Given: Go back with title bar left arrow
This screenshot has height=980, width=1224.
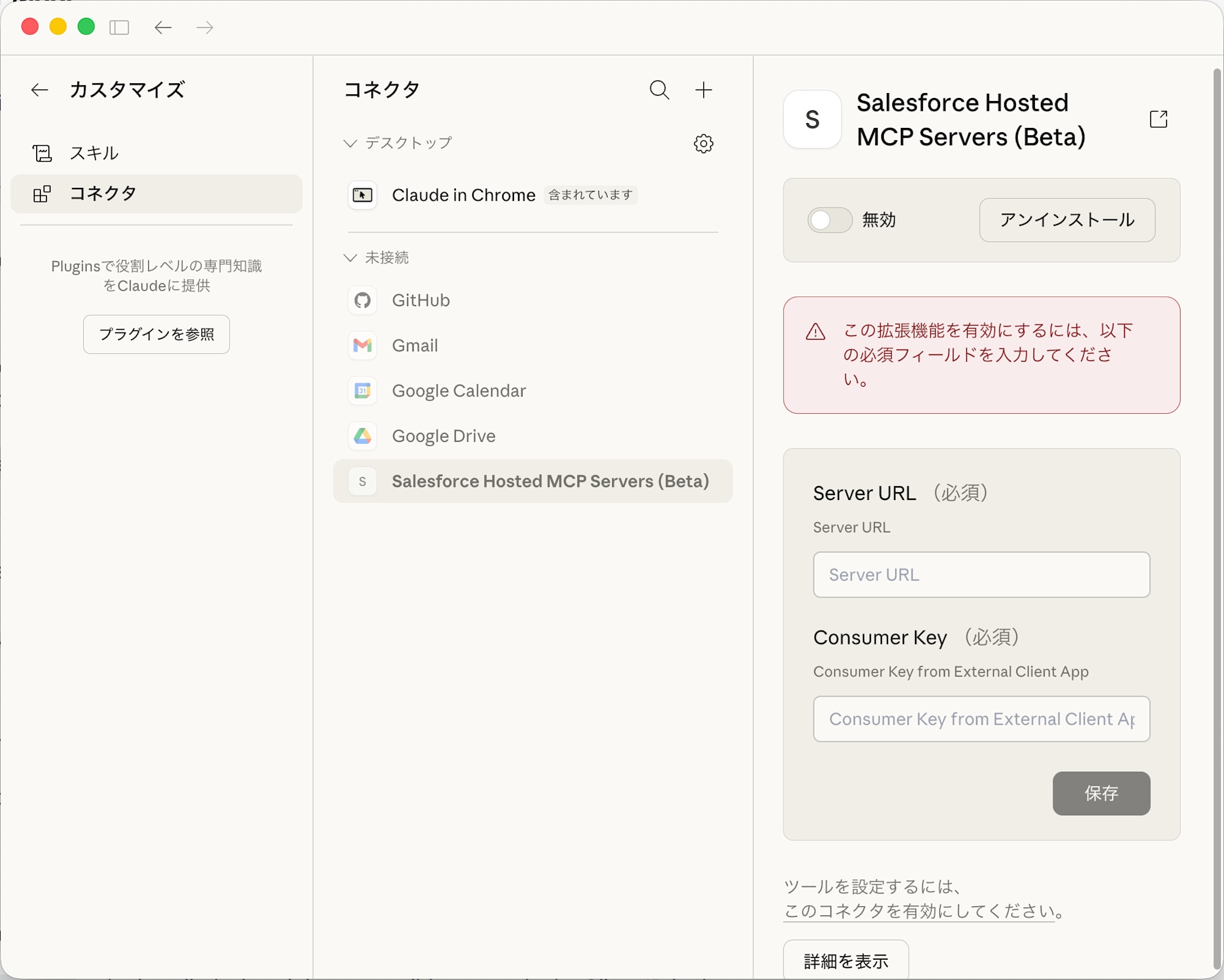Looking at the screenshot, I should pos(163,28).
